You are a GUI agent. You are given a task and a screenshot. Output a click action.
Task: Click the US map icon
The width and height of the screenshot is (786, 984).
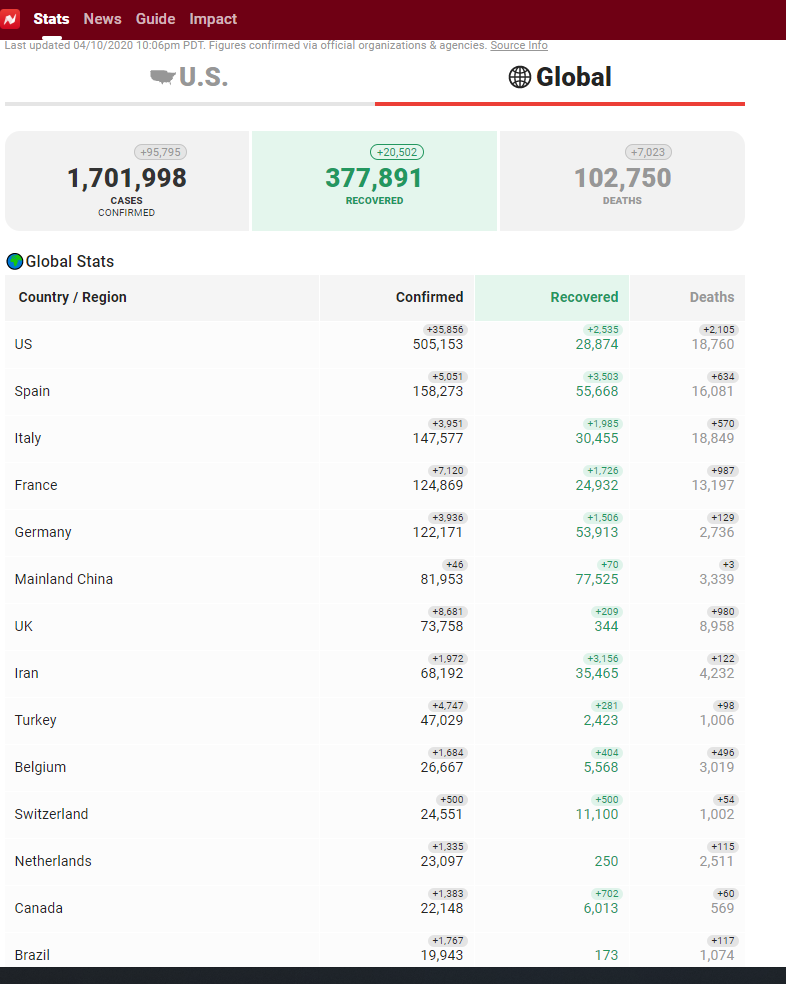(x=163, y=77)
